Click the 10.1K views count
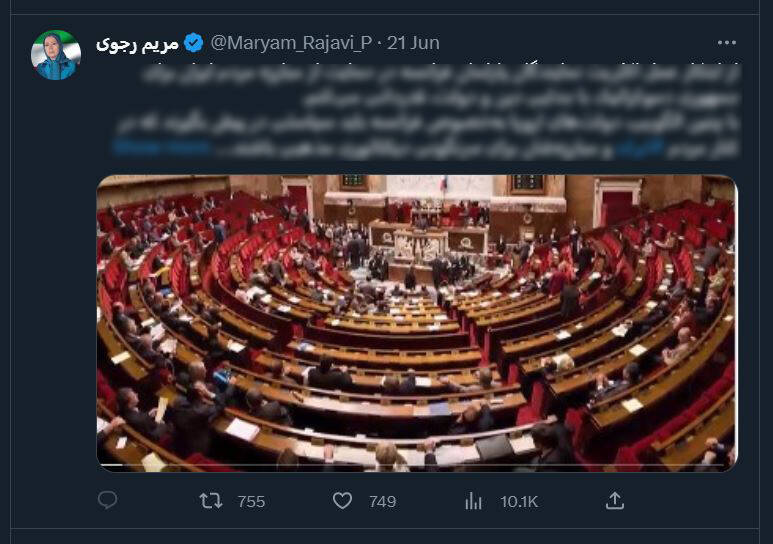Viewport: 773px width, 544px height. point(519,502)
